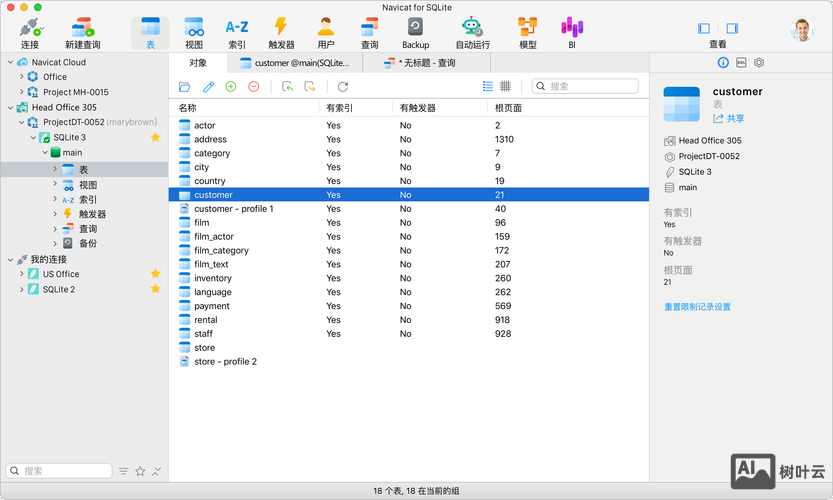This screenshot has width=833, height=500.
Task: Select the payment table row
Action: point(409,306)
